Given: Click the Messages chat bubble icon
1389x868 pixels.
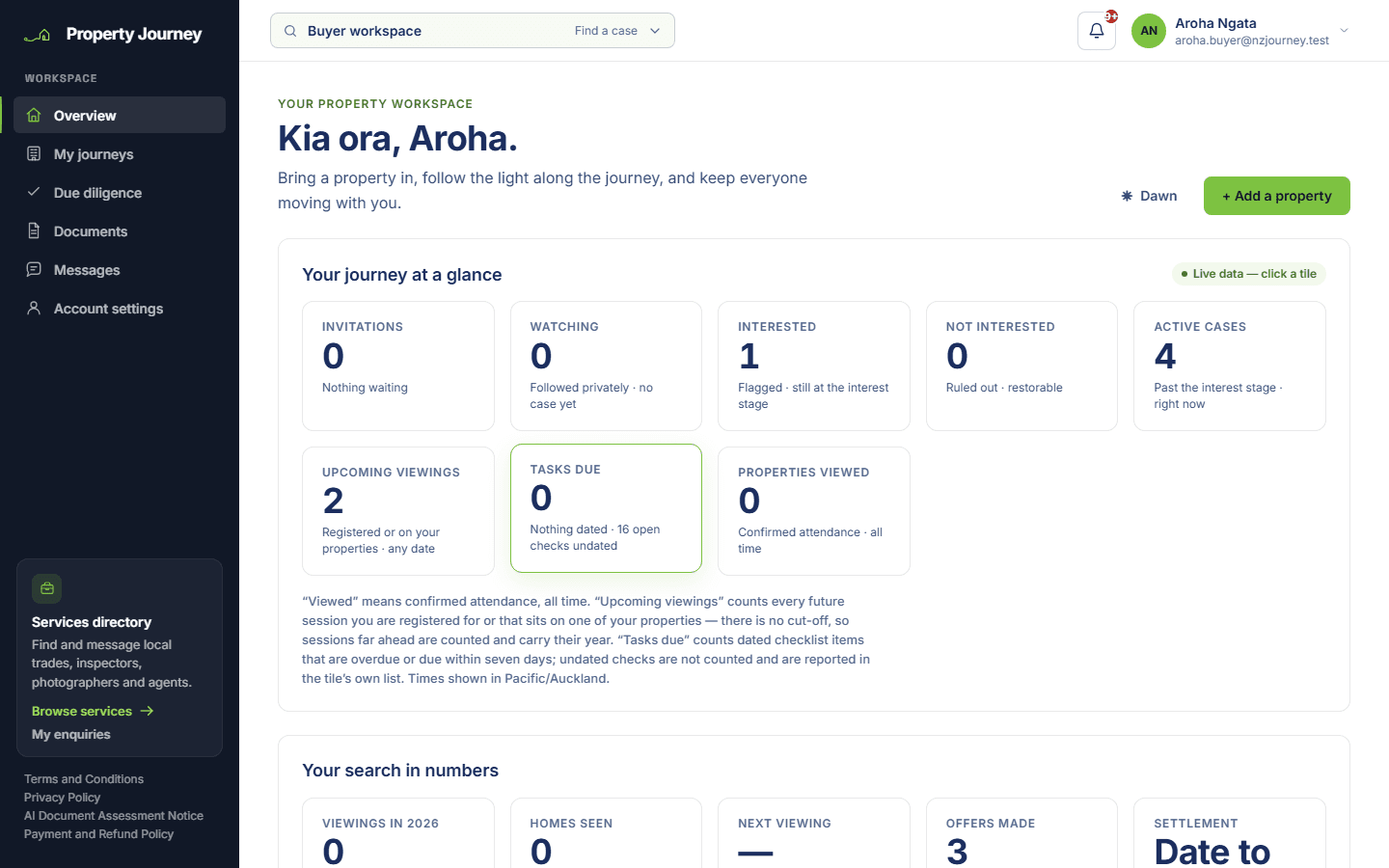Looking at the screenshot, I should [x=34, y=269].
